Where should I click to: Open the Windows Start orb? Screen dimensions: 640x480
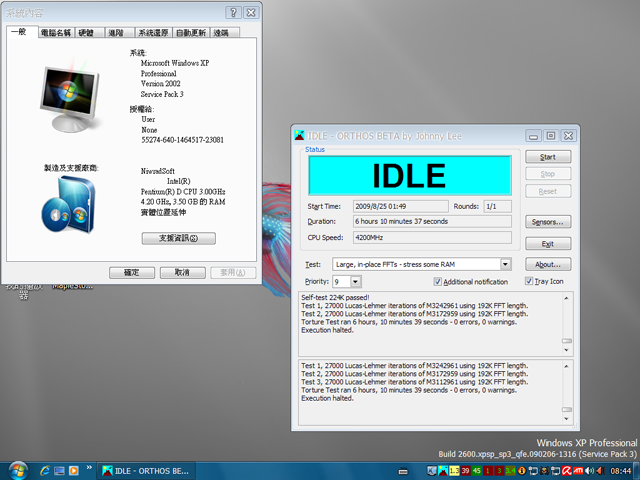(x=18, y=471)
